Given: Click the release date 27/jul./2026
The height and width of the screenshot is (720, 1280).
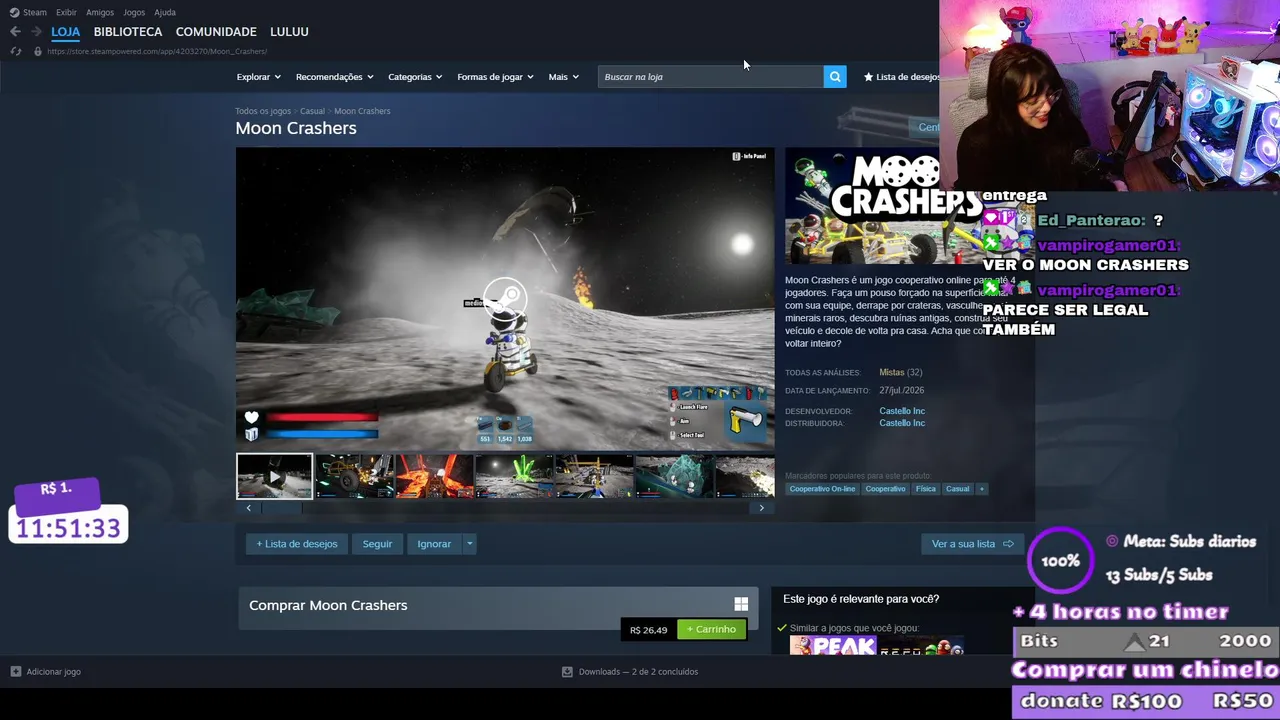Looking at the screenshot, I should coord(902,391).
